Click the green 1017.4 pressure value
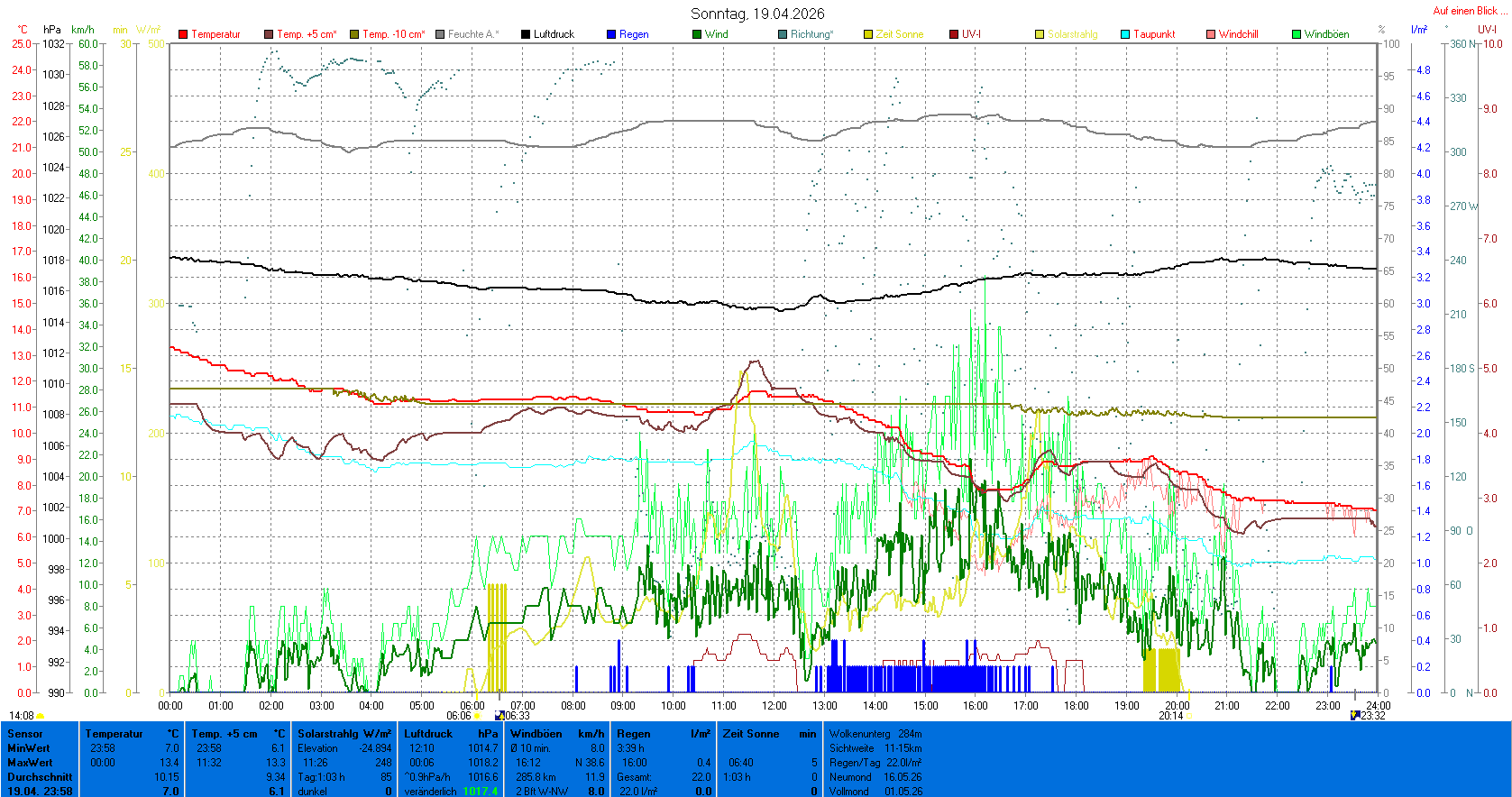1512x797 pixels. 480,792
